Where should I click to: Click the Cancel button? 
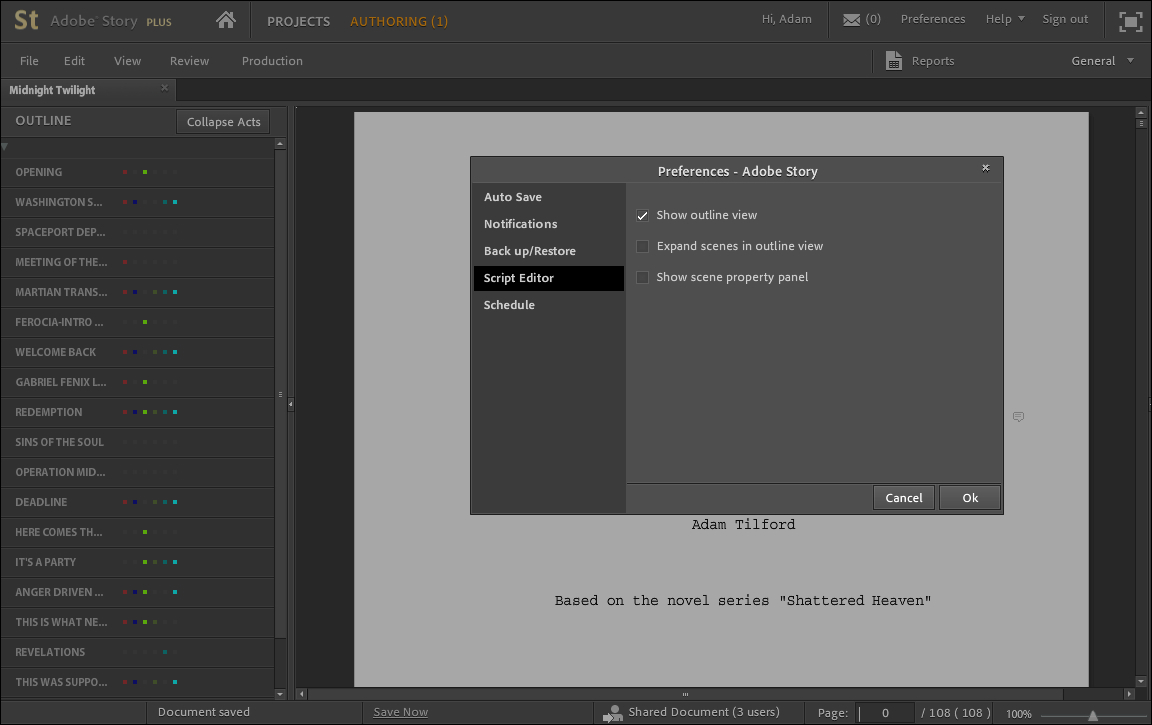pyautogui.click(x=904, y=498)
